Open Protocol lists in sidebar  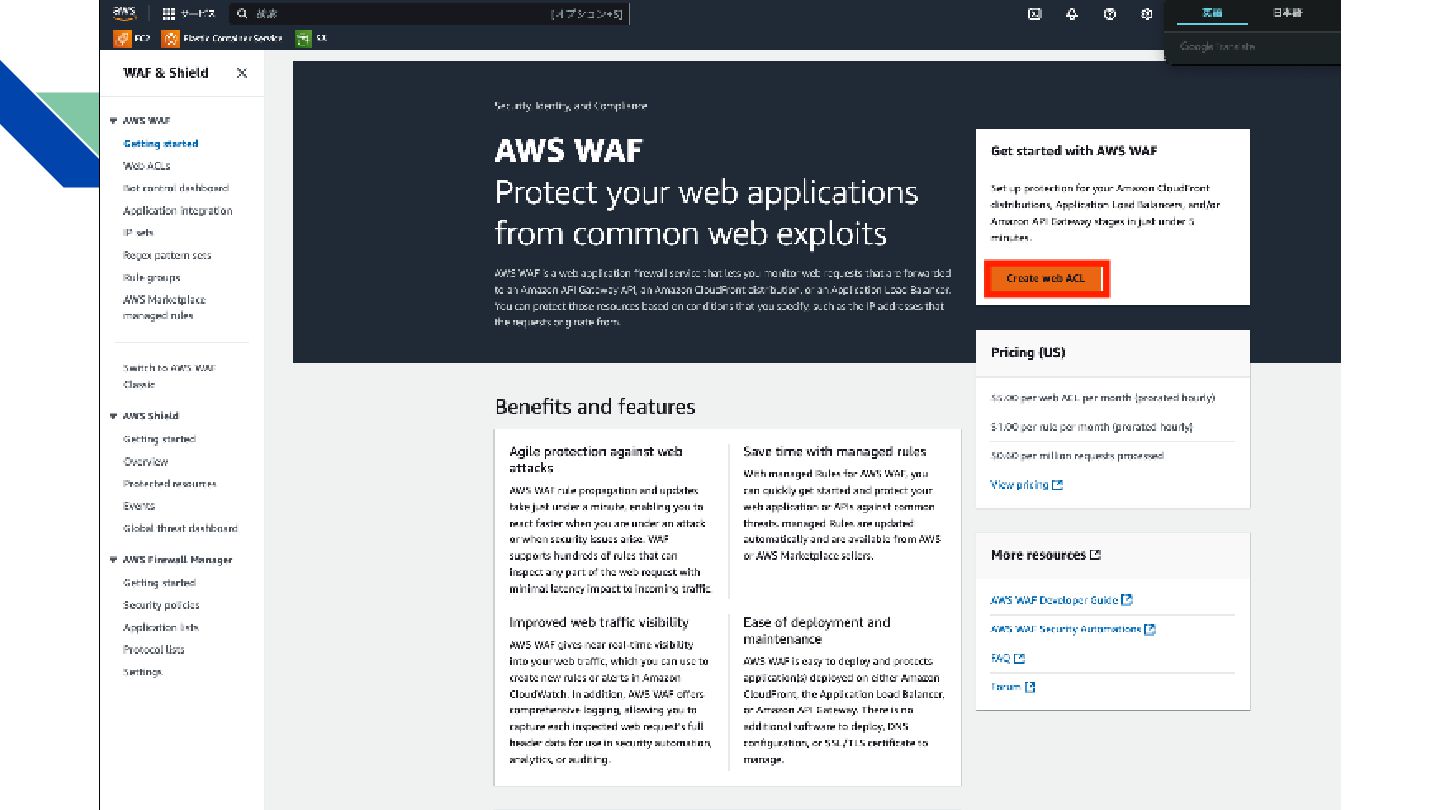click(x=154, y=650)
